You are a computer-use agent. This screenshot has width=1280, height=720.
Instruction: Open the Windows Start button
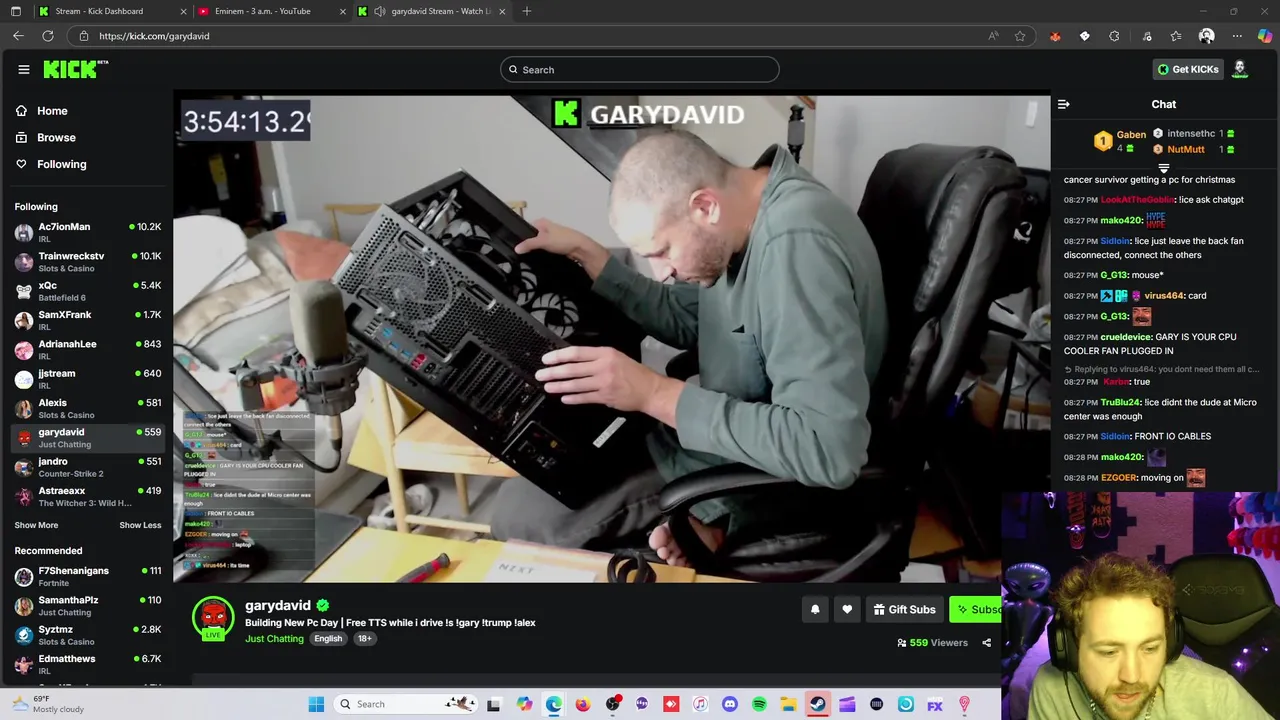tap(316, 704)
